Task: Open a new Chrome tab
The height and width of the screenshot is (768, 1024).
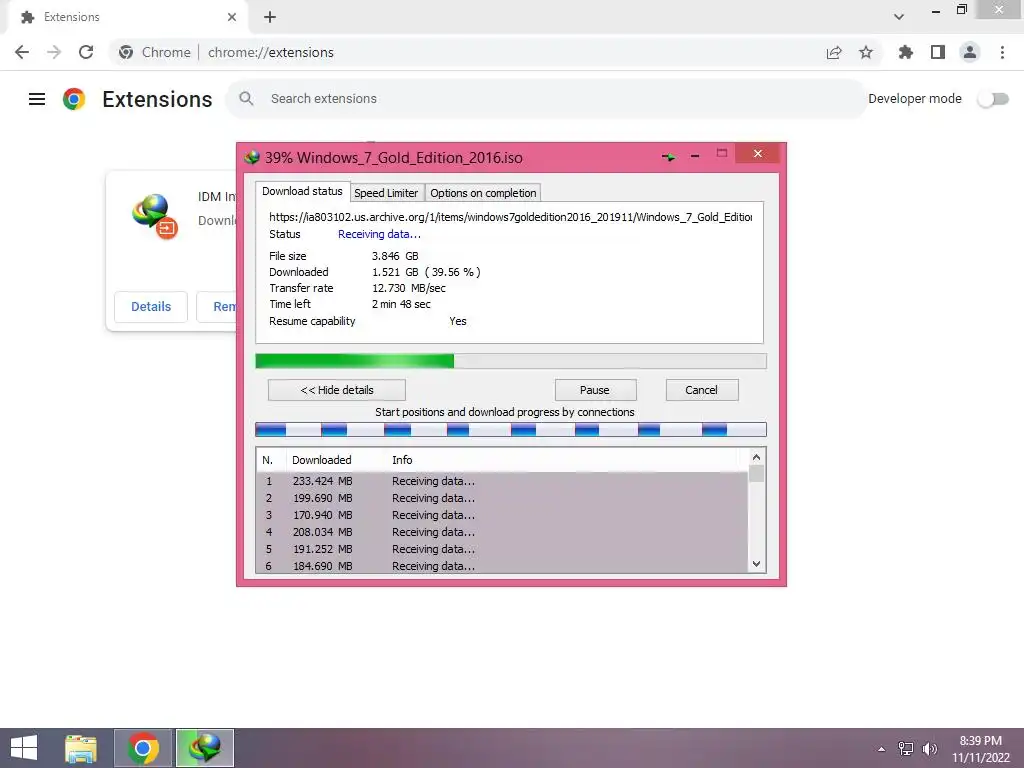Action: (270, 17)
